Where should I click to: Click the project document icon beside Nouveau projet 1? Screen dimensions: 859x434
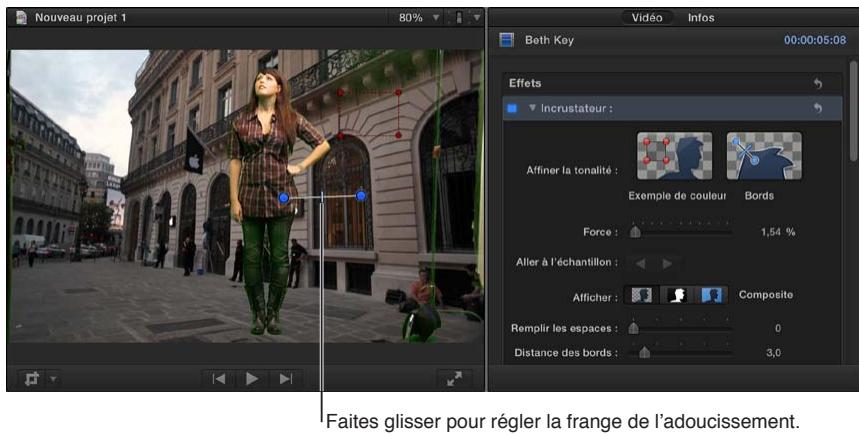21,18
